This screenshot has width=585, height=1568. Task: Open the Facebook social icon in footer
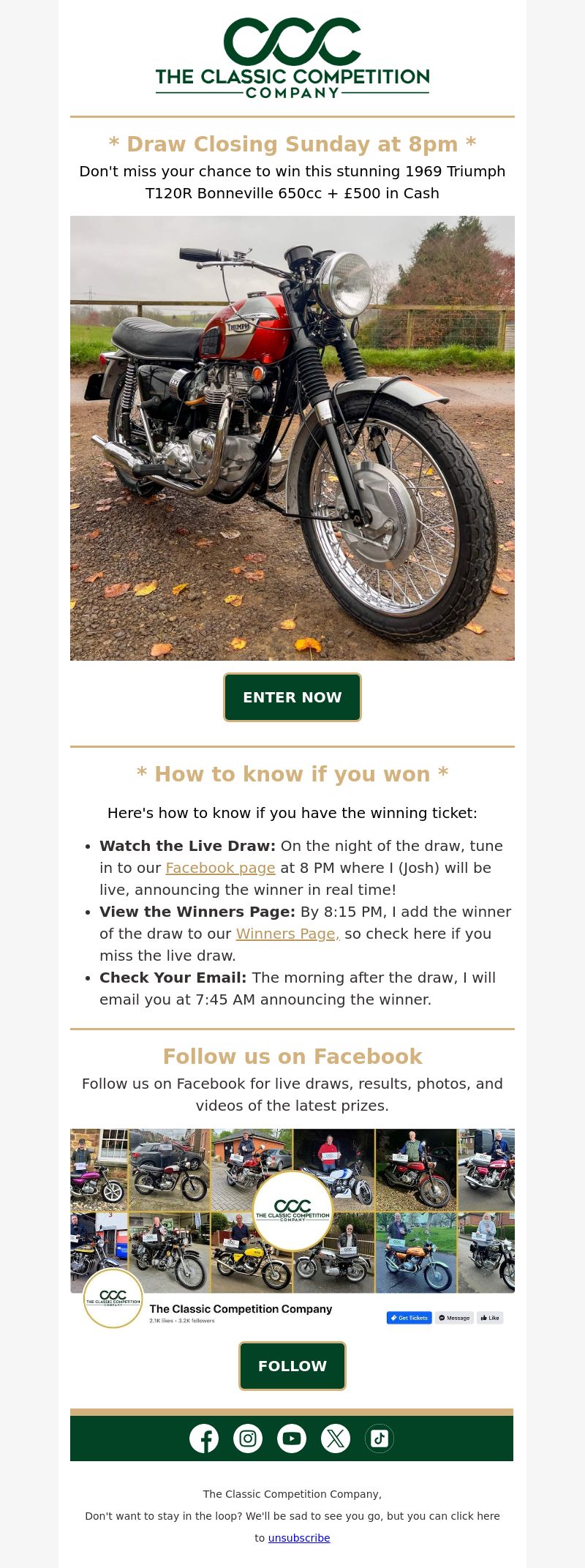[204, 1438]
